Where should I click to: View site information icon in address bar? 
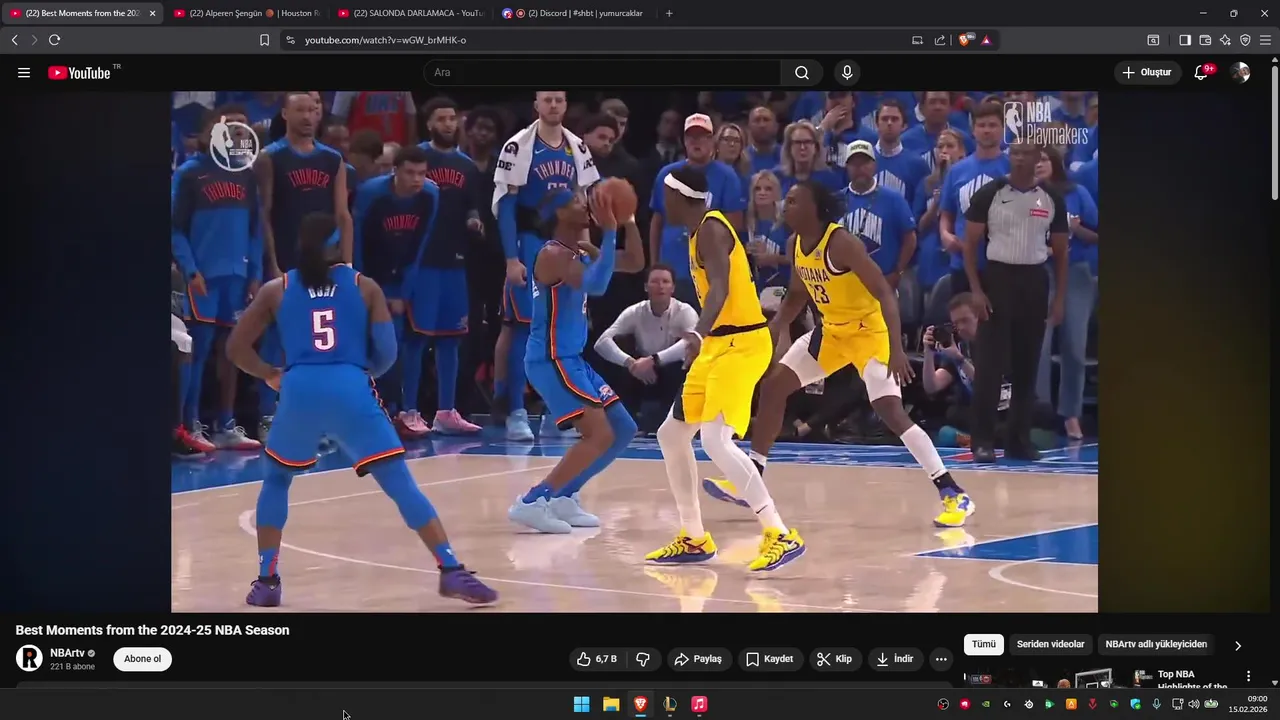coord(290,40)
